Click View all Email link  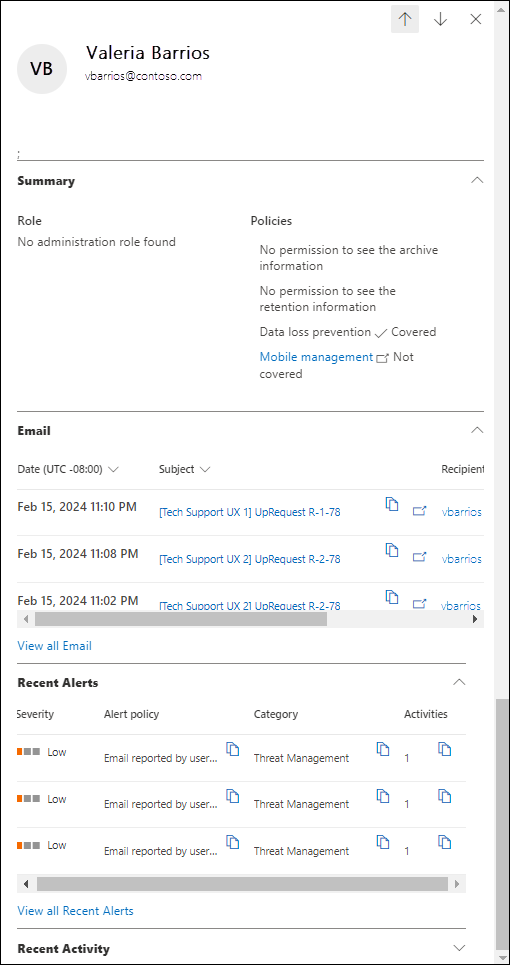[55, 646]
